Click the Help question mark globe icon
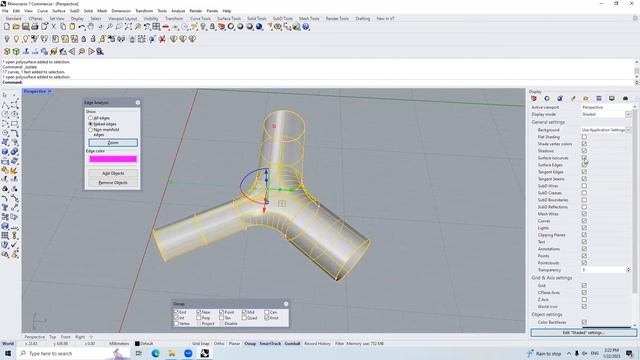The image size is (640, 360). pos(306,27)
